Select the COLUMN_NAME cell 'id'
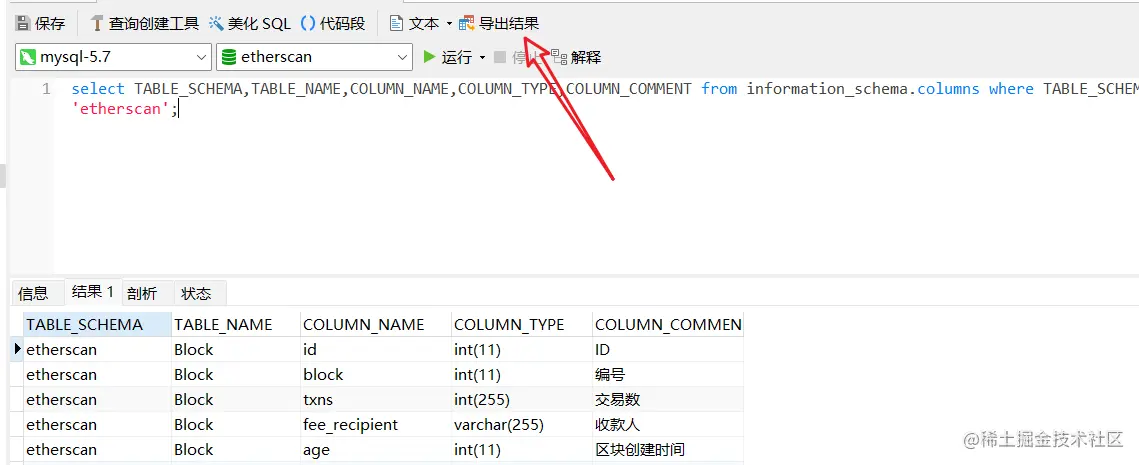Image resolution: width=1139 pixels, height=465 pixels. click(x=376, y=349)
